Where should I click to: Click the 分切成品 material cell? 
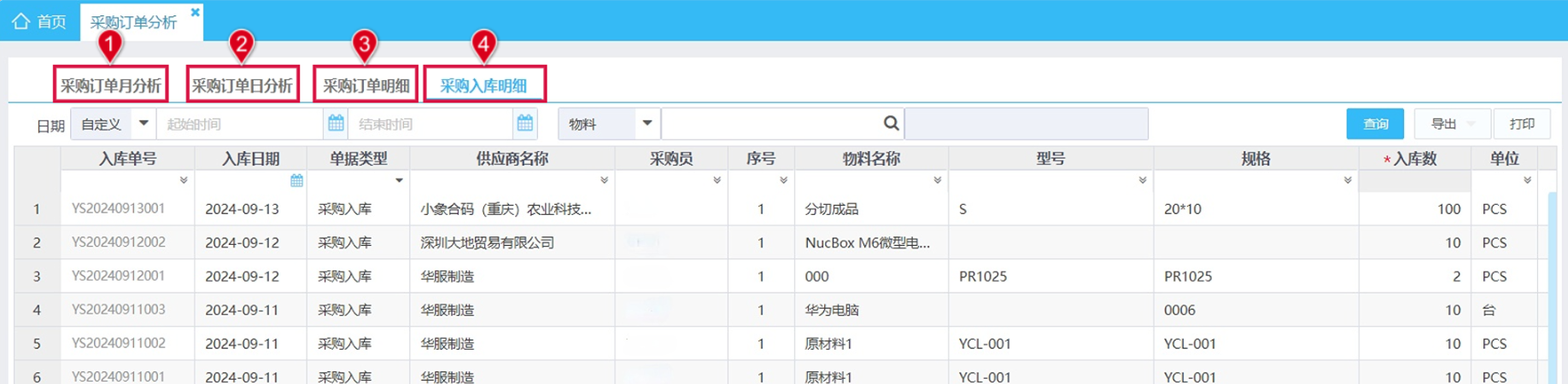(871, 209)
